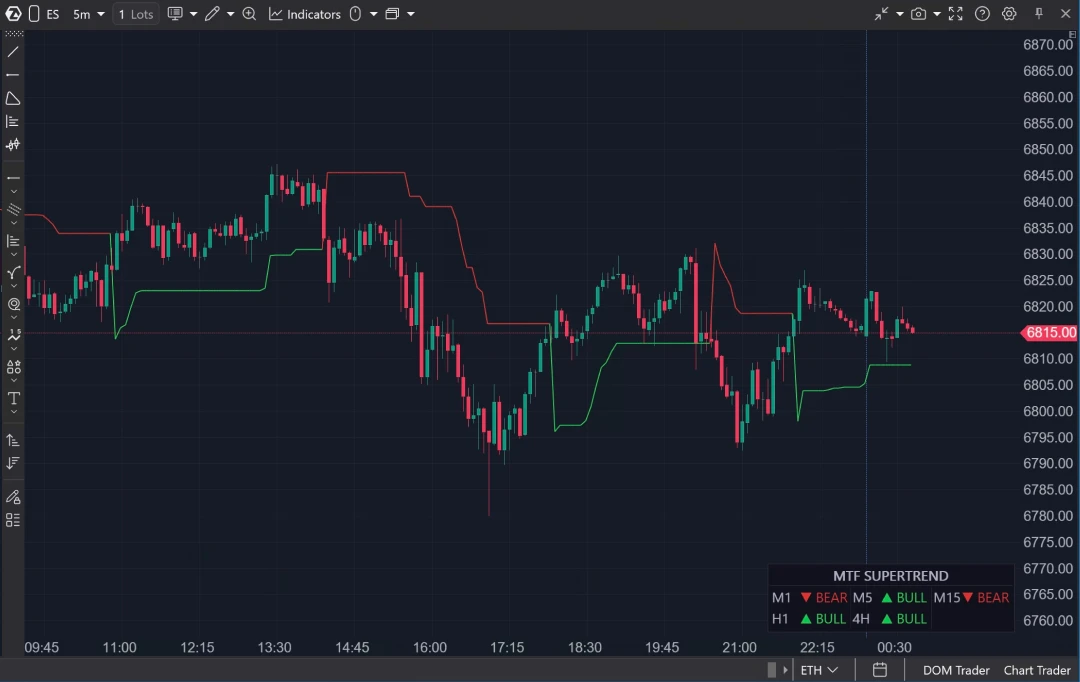Screen dimensions: 1080x682
Task: Click the compress arrows icon
Action: [881, 14]
